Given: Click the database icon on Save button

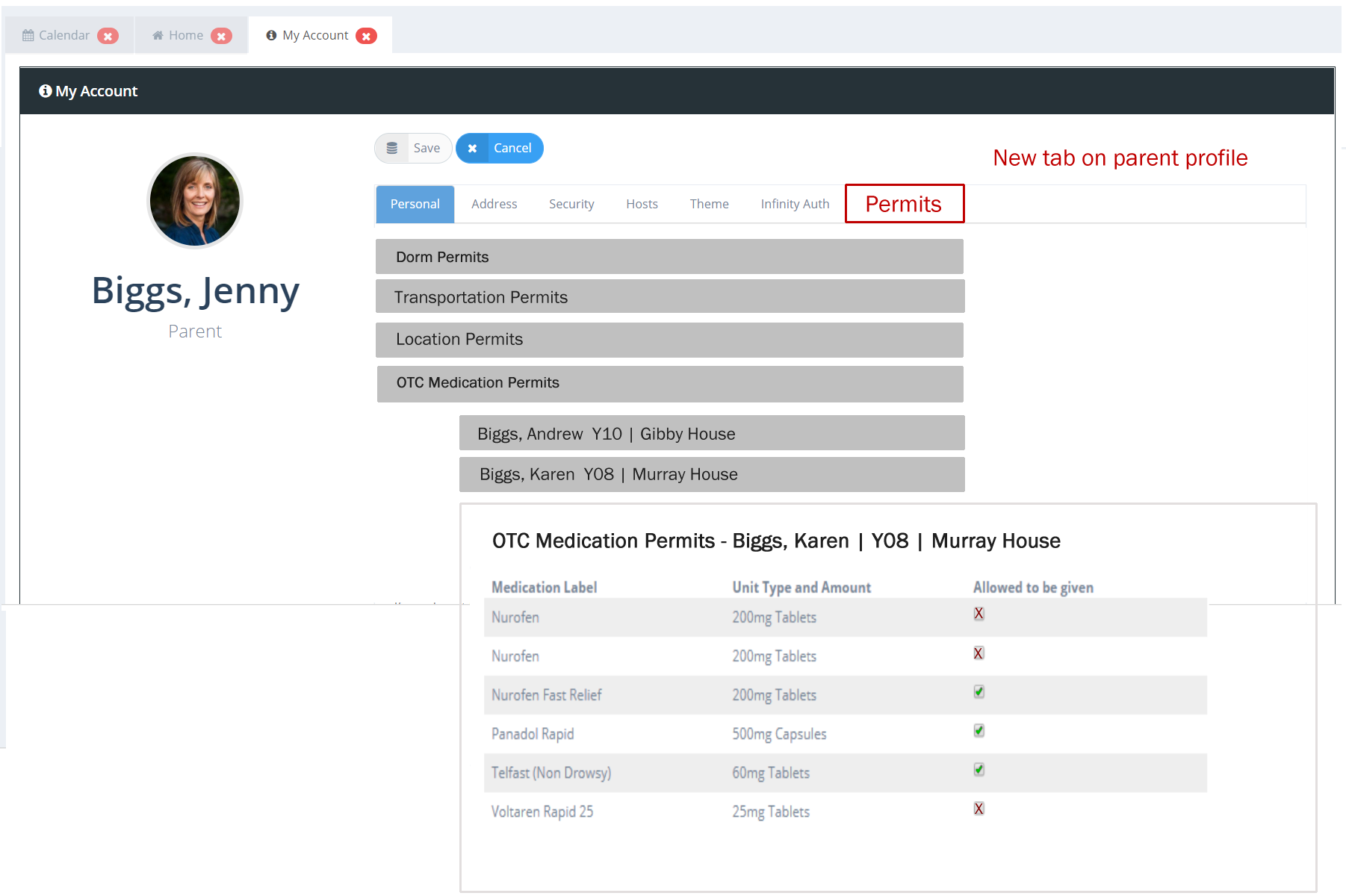Looking at the screenshot, I should [392, 149].
